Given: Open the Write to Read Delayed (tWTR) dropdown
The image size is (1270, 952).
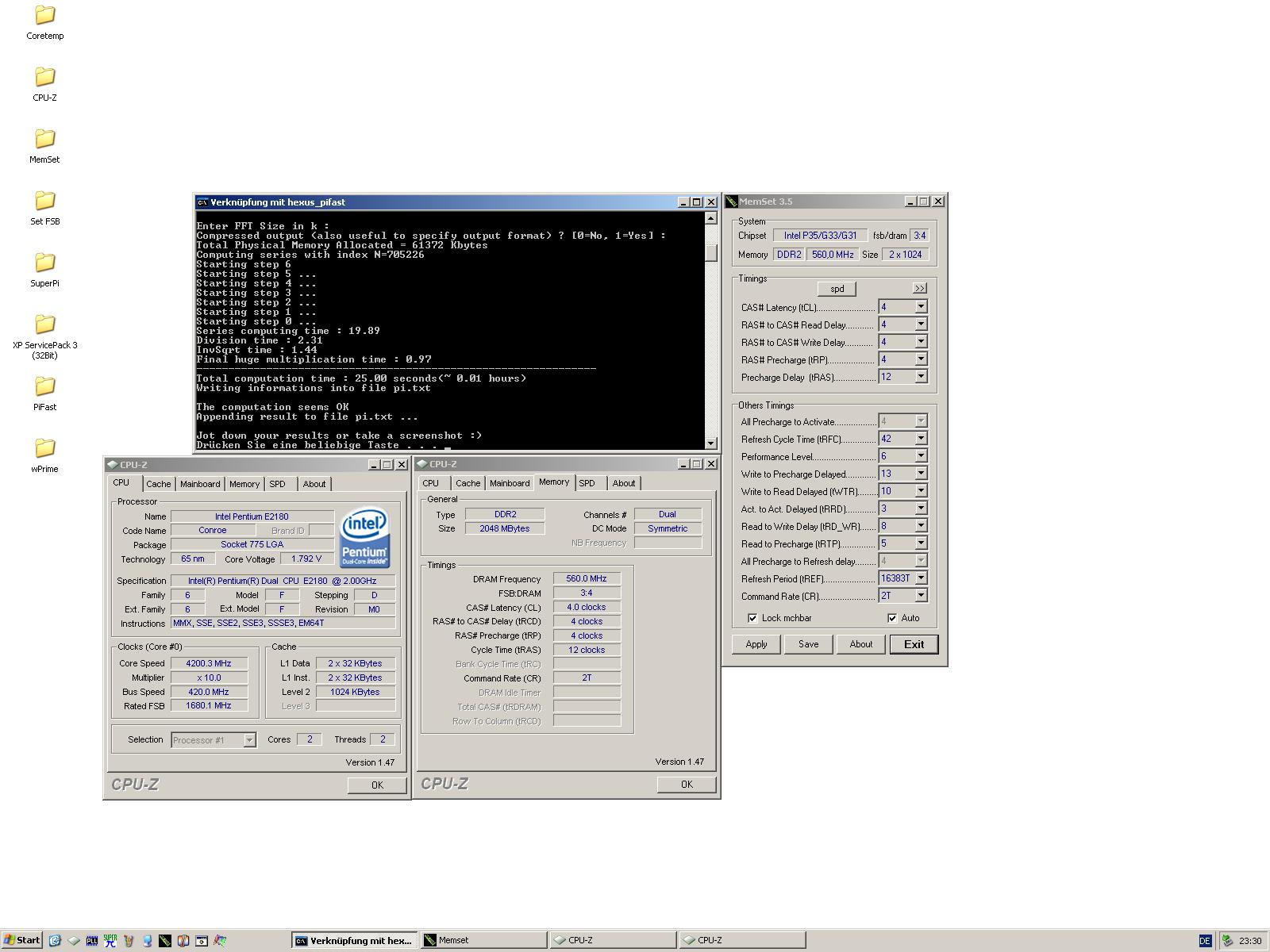Looking at the screenshot, I should 921,491.
